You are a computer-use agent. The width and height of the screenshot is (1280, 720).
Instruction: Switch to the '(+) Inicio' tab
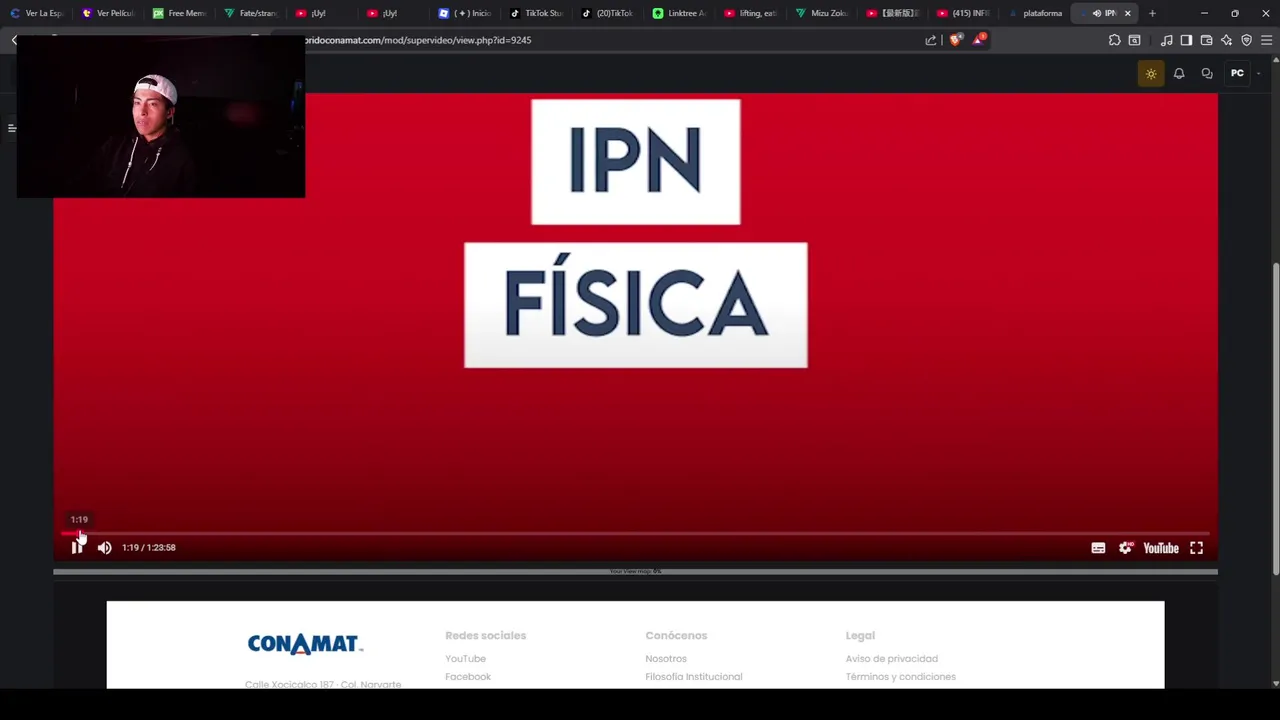point(466,13)
